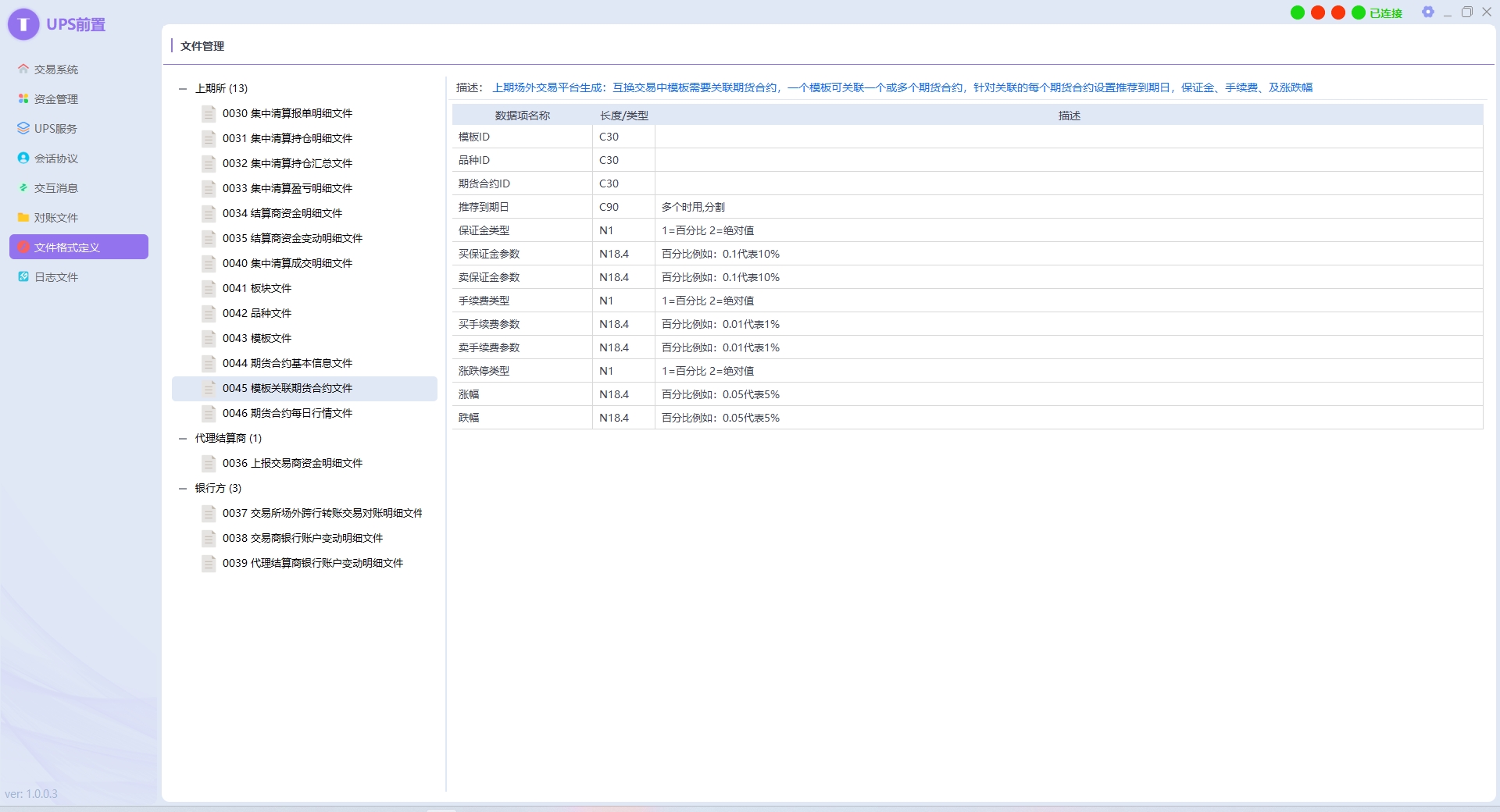The image size is (1500, 812).
Task: Open settings via the gear icon
Action: coord(1428,12)
